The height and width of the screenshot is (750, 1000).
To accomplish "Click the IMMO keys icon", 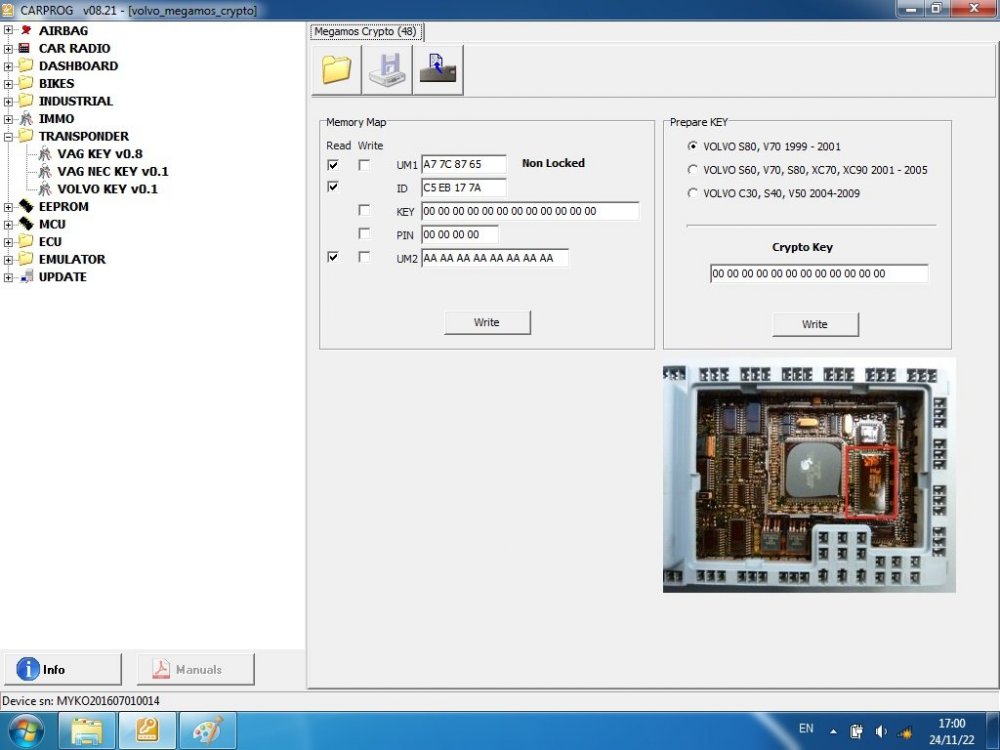I will (26, 119).
